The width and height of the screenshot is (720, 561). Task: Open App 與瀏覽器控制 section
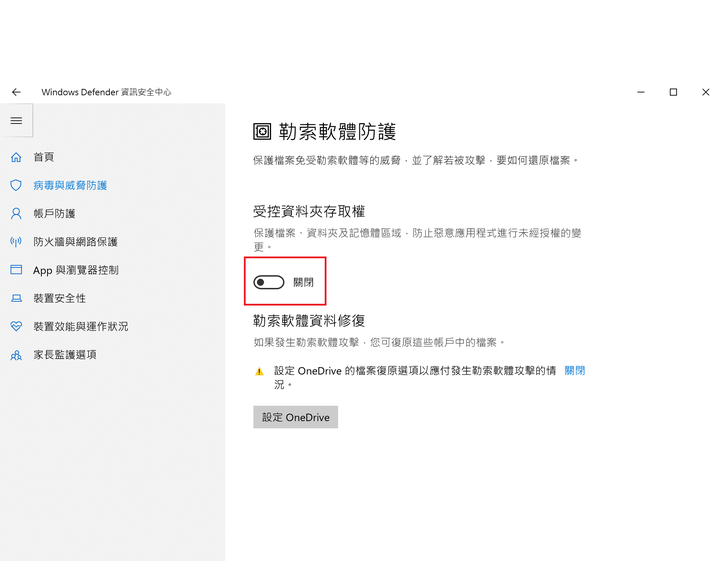[76, 270]
